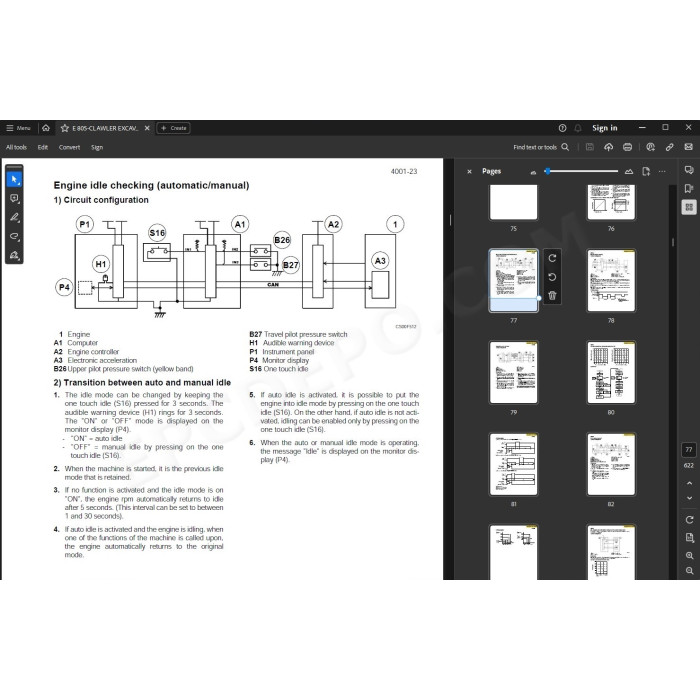Select the freehand draw loop tool
The width and height of the screenshot is (700, 700).
14,236
